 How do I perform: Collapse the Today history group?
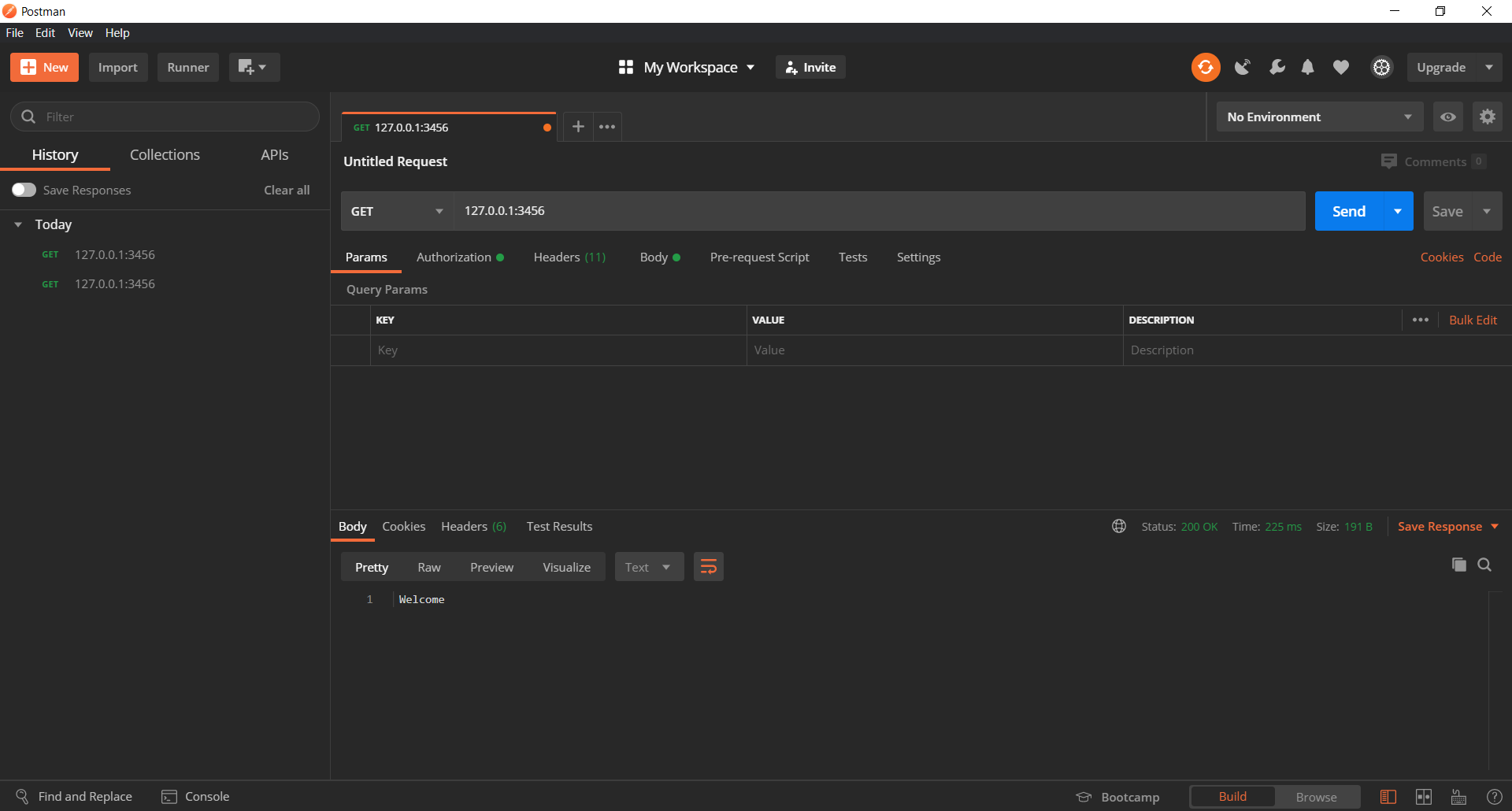point(18,224)
